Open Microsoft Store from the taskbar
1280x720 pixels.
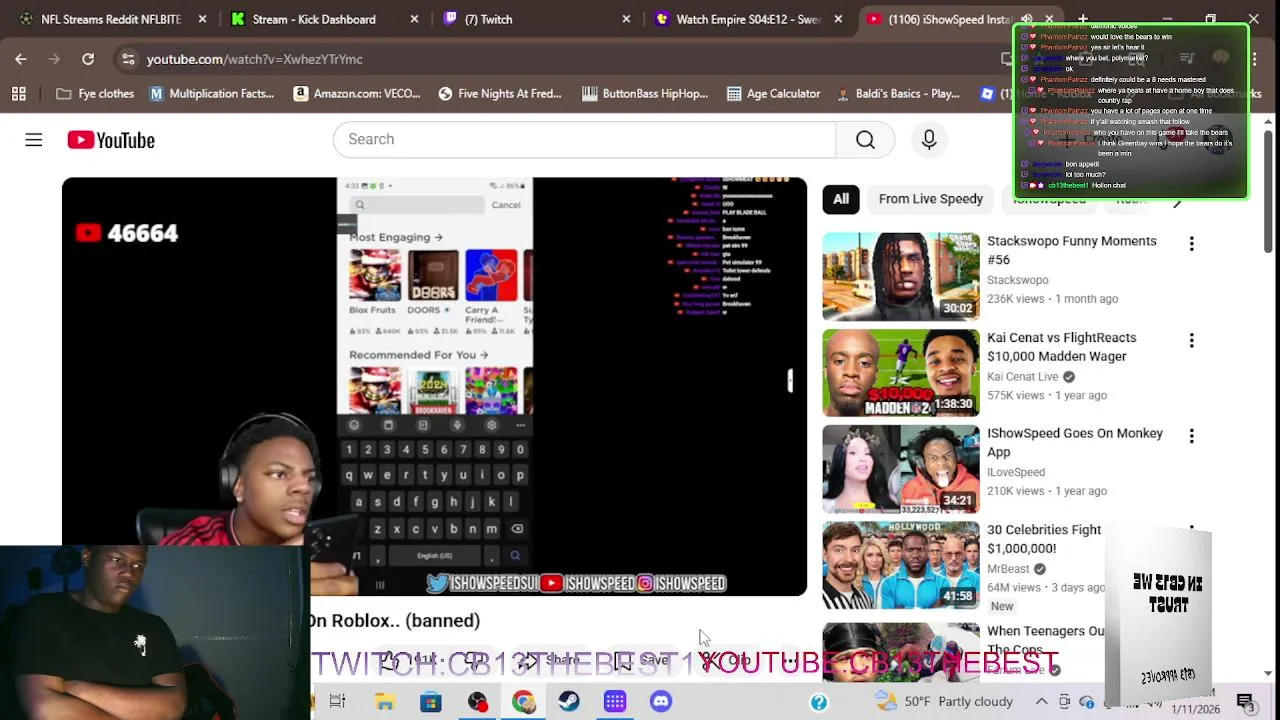pyautogui.click(x=430, y=702)
